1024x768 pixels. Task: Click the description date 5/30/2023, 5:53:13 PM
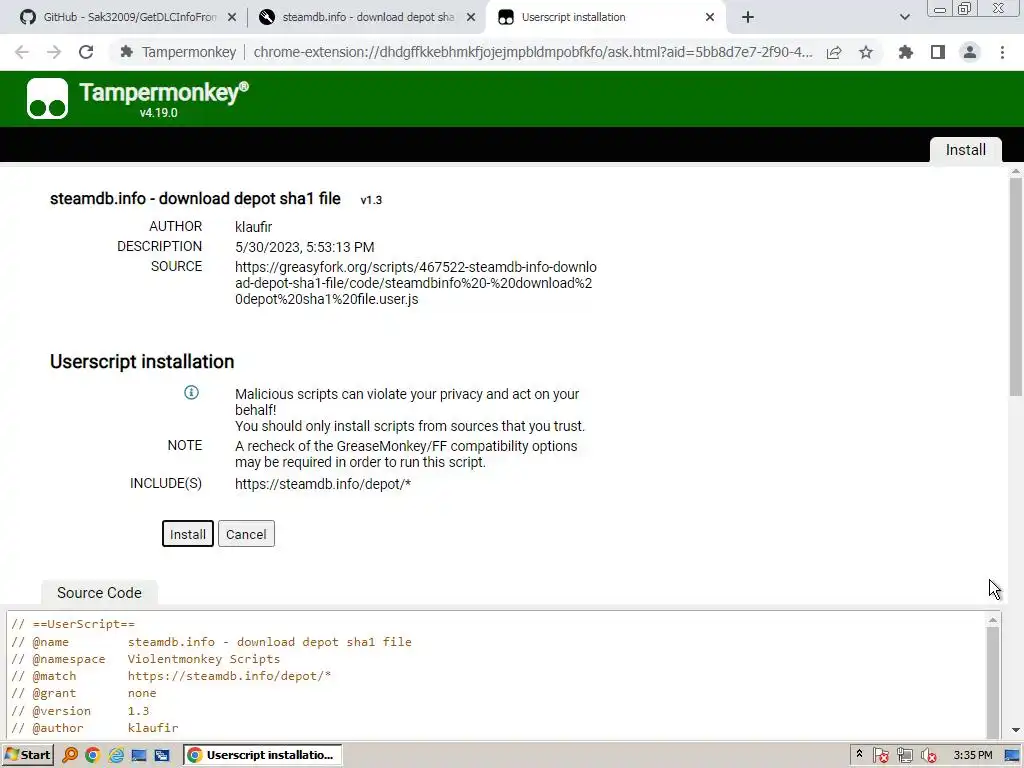coord(304,248)
